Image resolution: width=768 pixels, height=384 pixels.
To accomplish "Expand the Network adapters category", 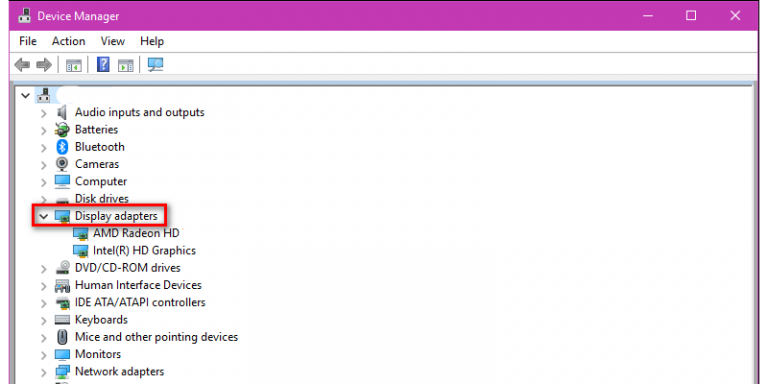I will pyautogui.click(x=44, y=372).
